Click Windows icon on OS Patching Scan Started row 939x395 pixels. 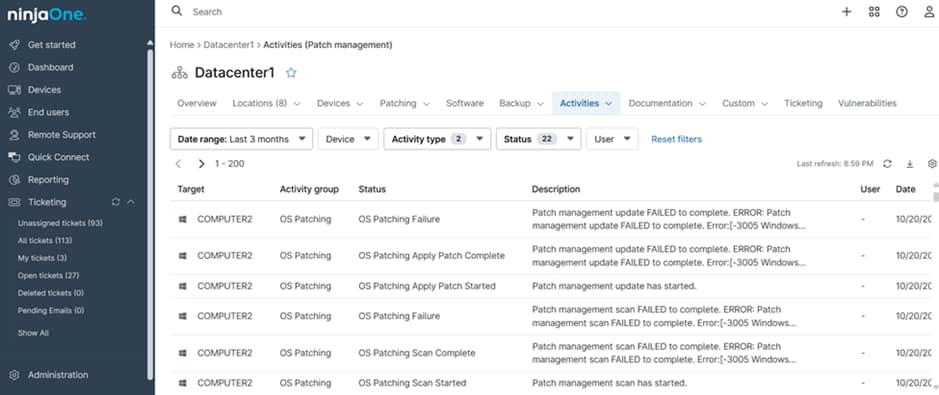(183, 383)
